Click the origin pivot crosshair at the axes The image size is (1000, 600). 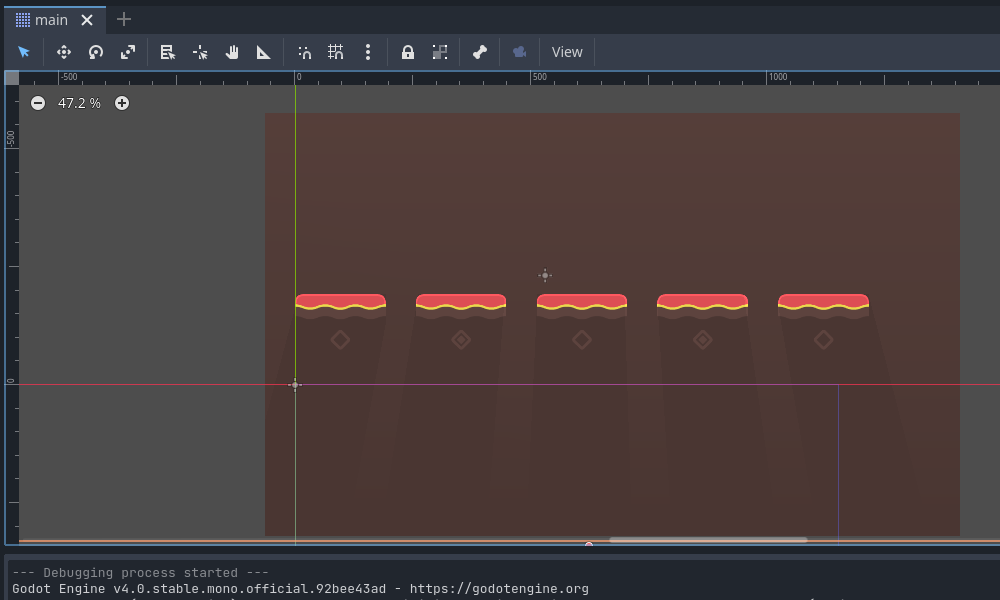pos(295,384)
